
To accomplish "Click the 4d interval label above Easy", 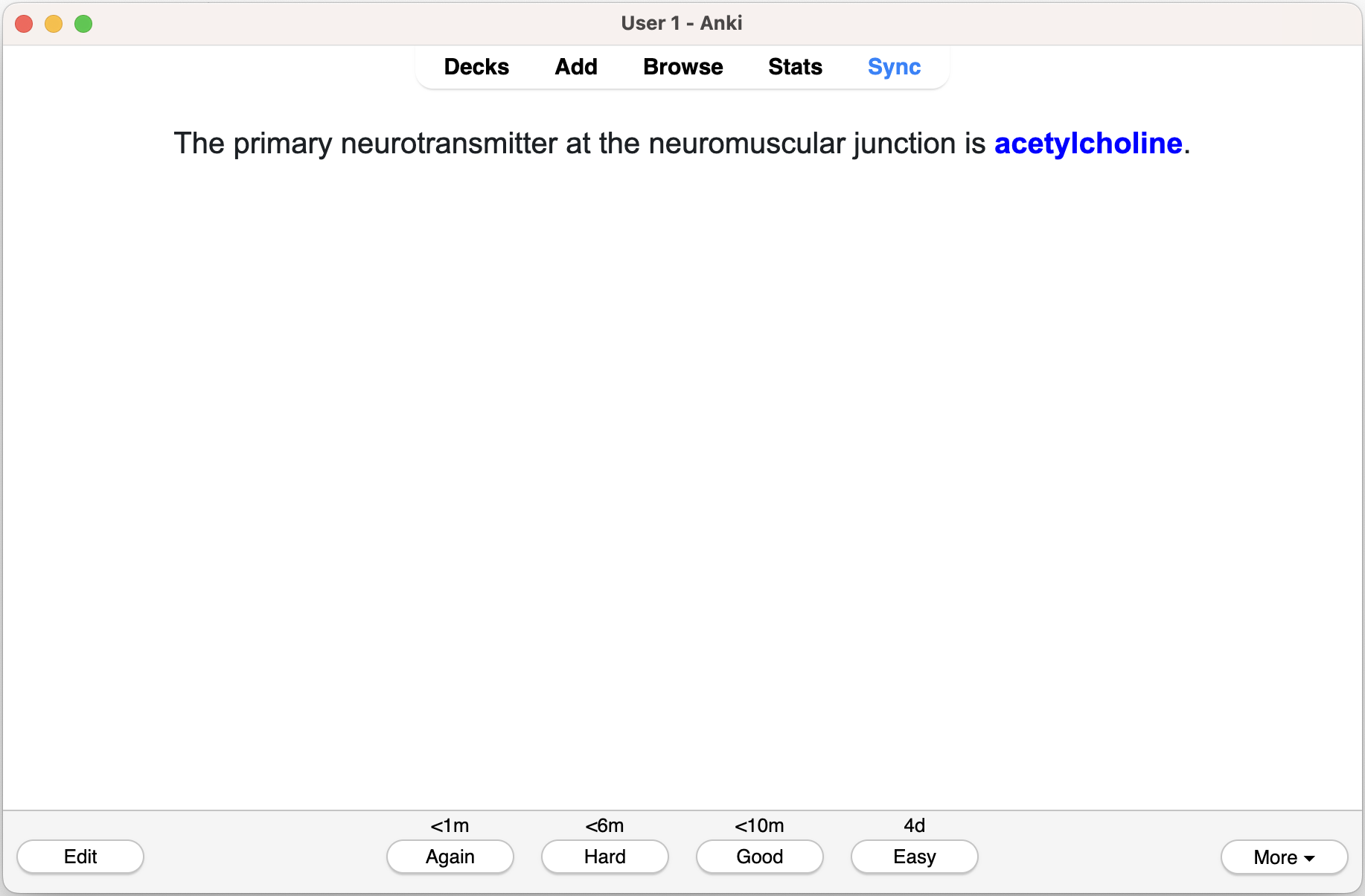I will pos(914,825).
